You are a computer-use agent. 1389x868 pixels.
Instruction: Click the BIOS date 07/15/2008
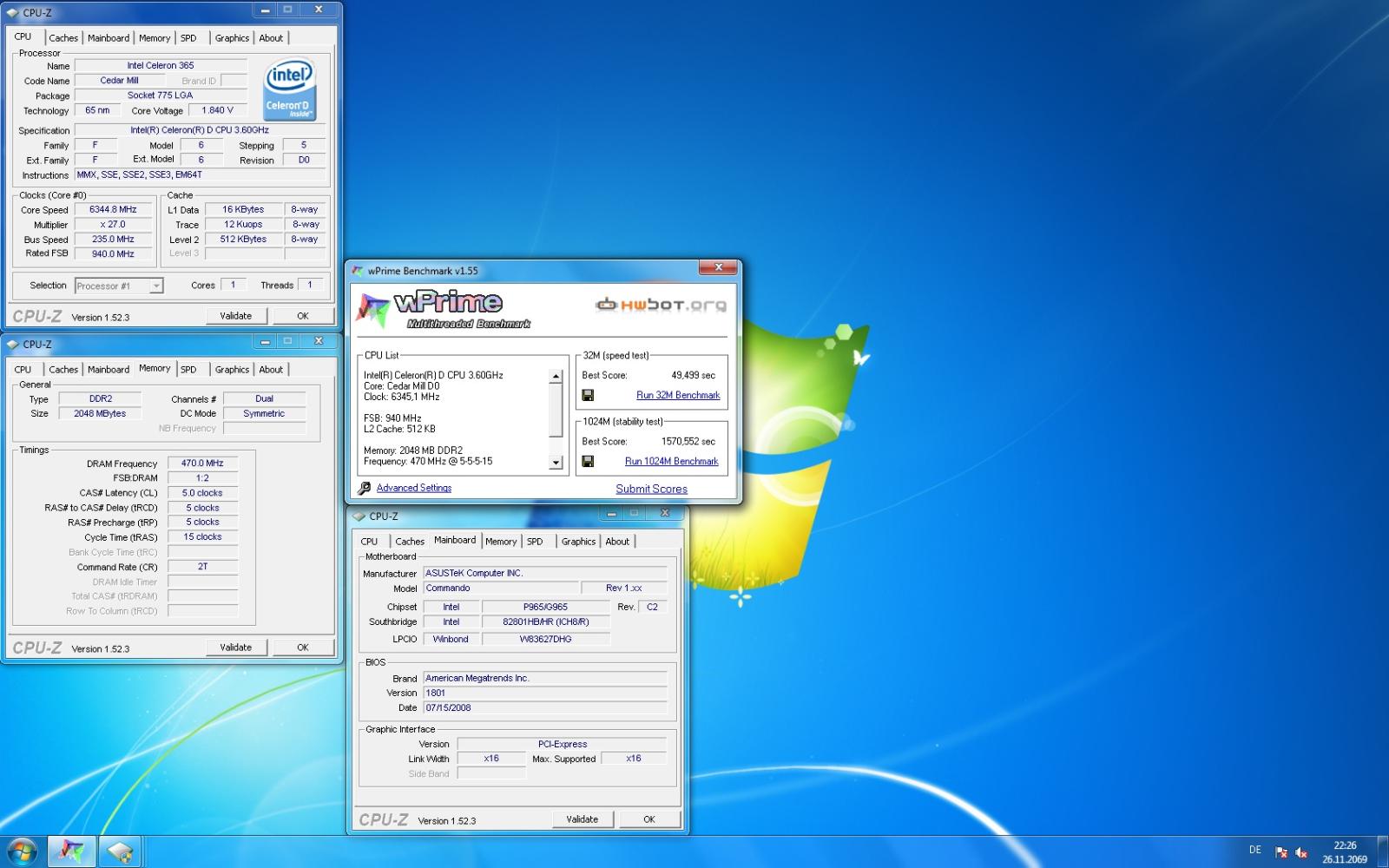[x=545, y=708]
